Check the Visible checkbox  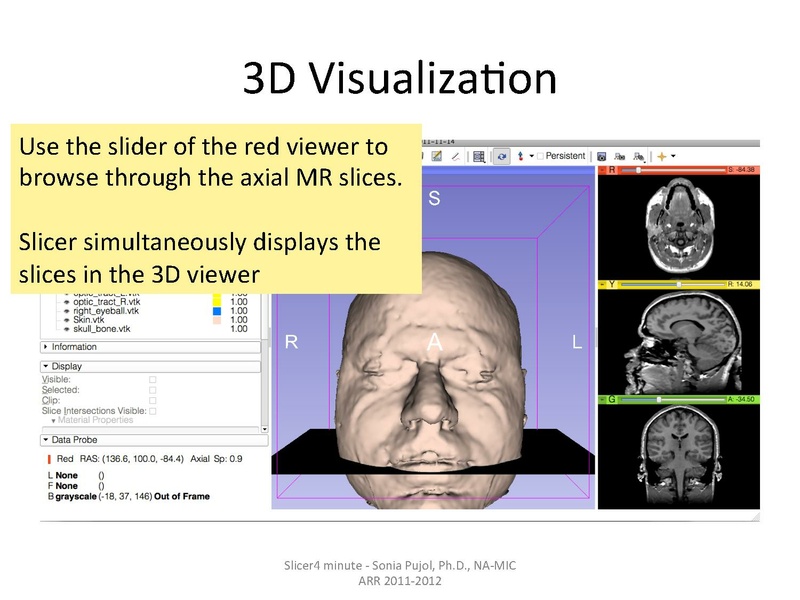[x=153, y=380]
